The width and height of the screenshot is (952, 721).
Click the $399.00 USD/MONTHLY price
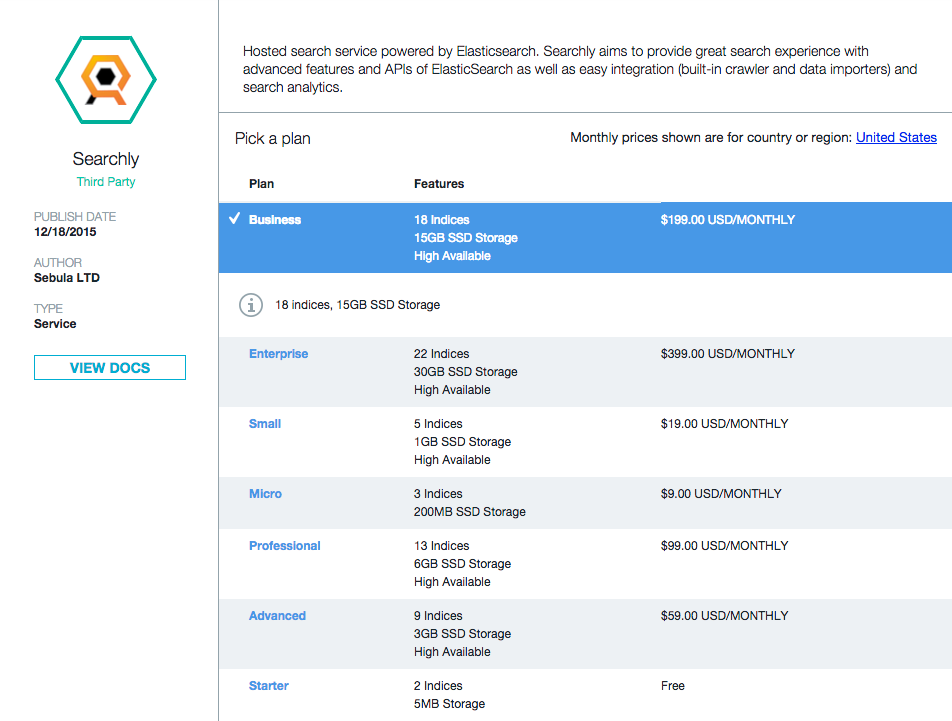pos(728,354)
